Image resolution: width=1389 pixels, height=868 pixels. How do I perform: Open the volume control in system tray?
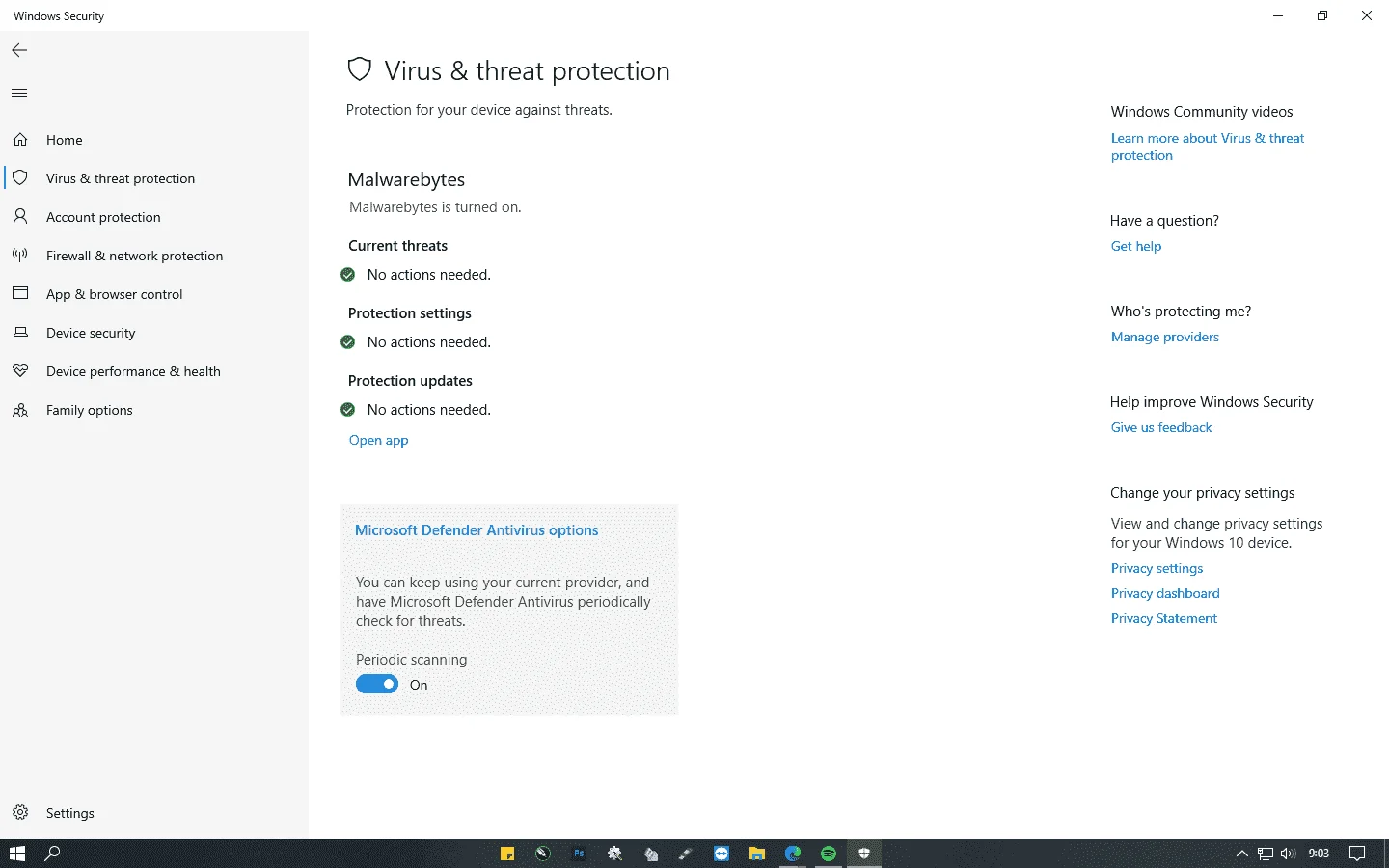click(1288, 854)
